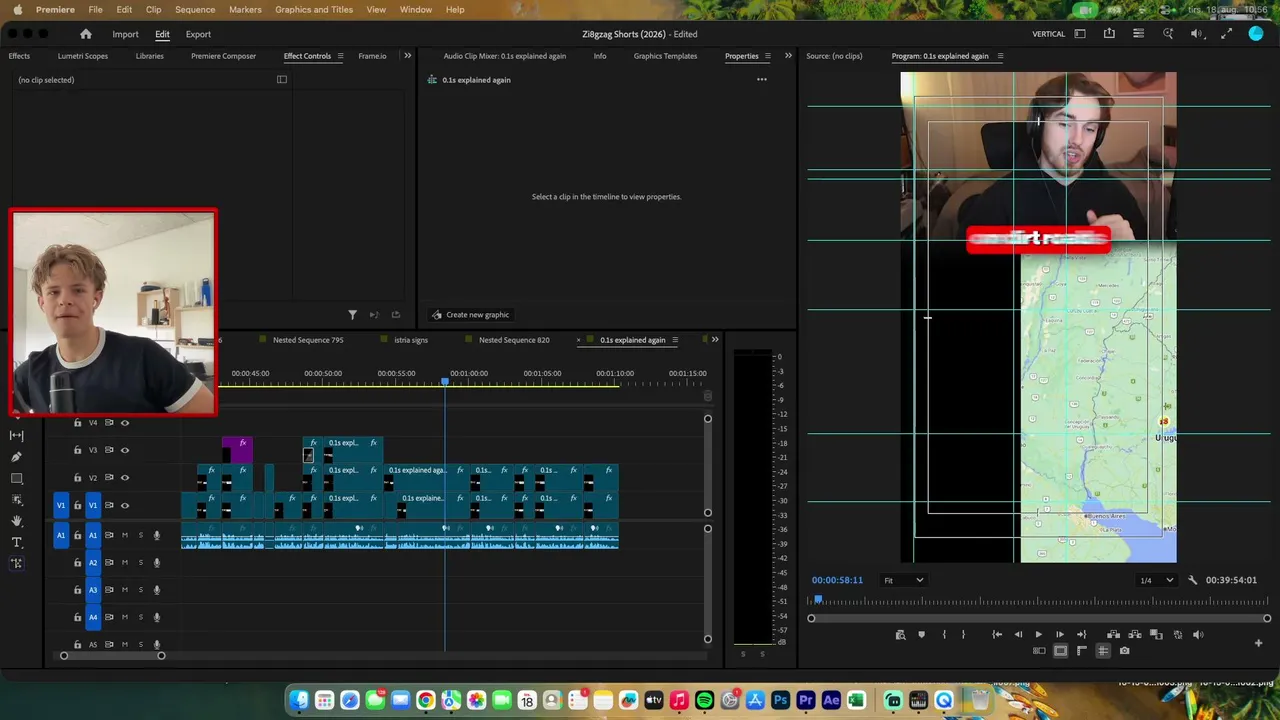Viewport: 1280px width, 720px height.
Task: Open the Program monitor button editor plus
Action: click(1258, 643)
